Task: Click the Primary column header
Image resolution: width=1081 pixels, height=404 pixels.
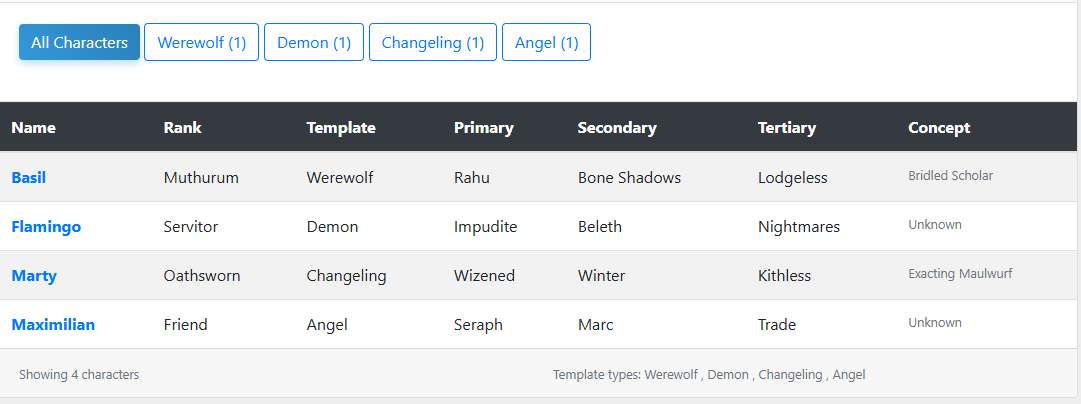Action: pos(483,128)
